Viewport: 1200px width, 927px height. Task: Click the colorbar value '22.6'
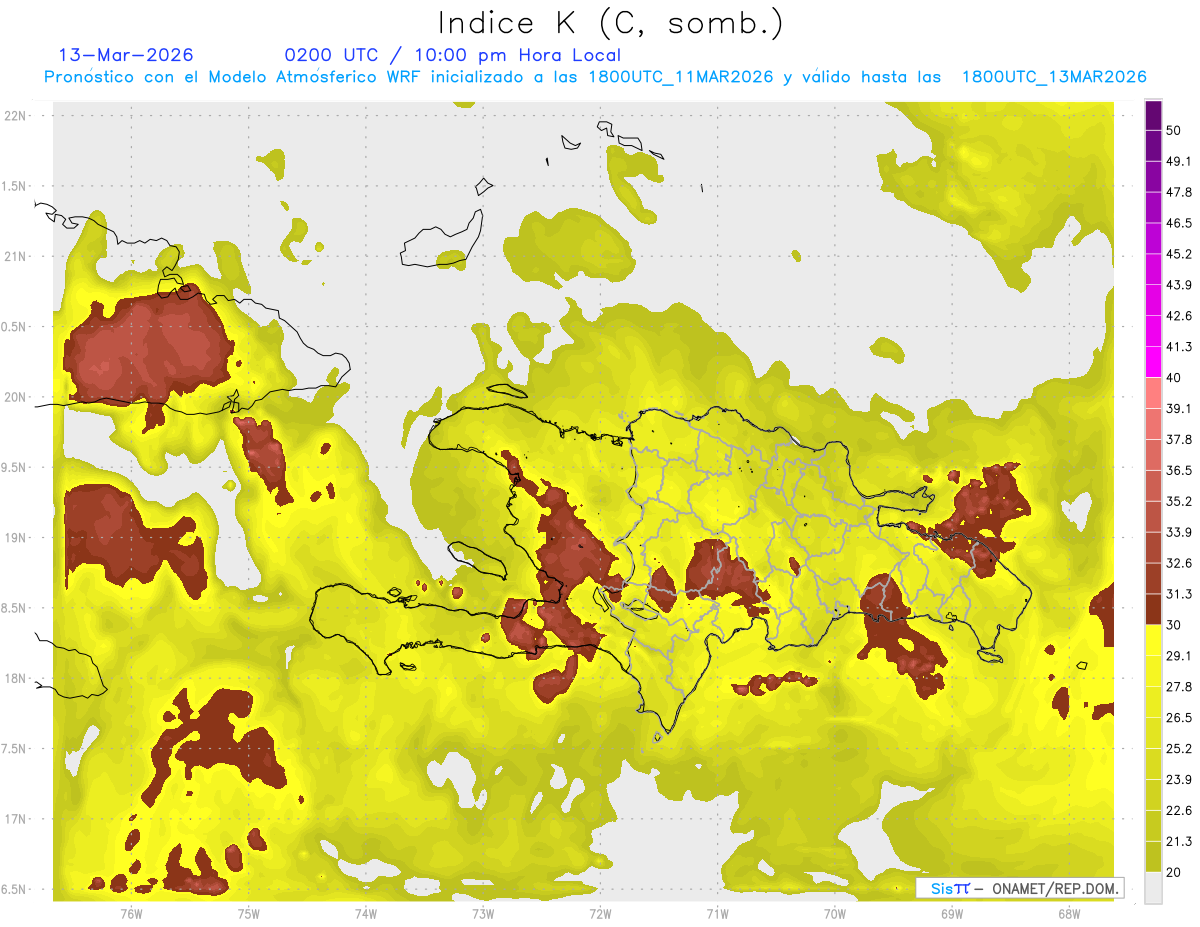pos(1179,810)
